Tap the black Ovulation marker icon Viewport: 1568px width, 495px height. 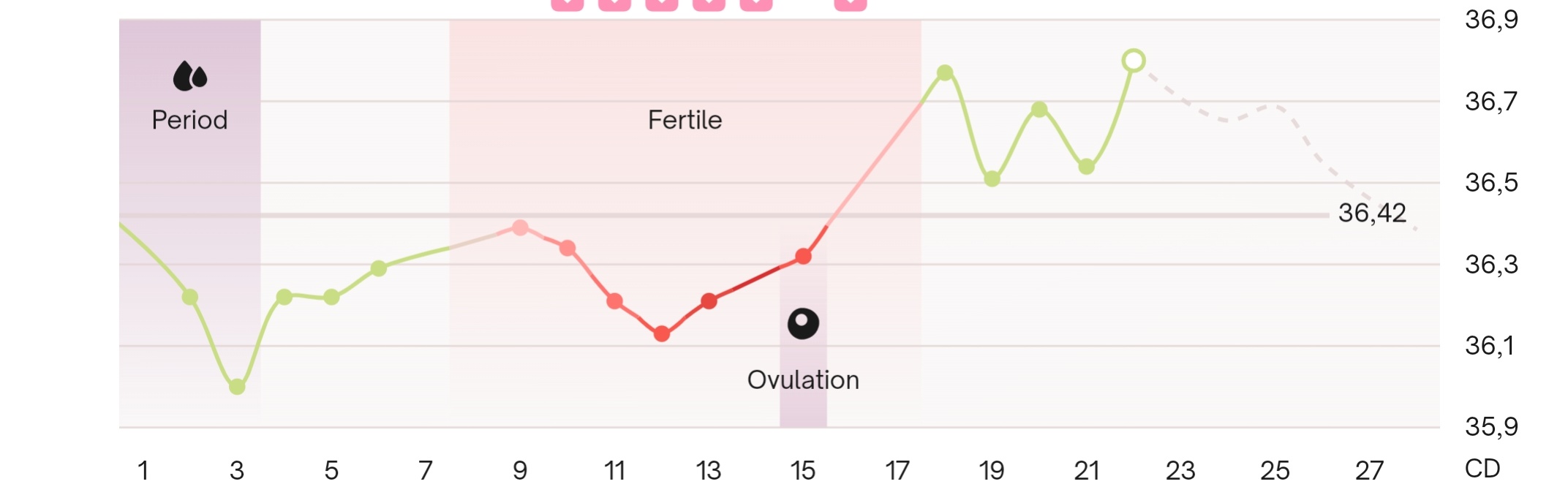[x=803, y=323]
